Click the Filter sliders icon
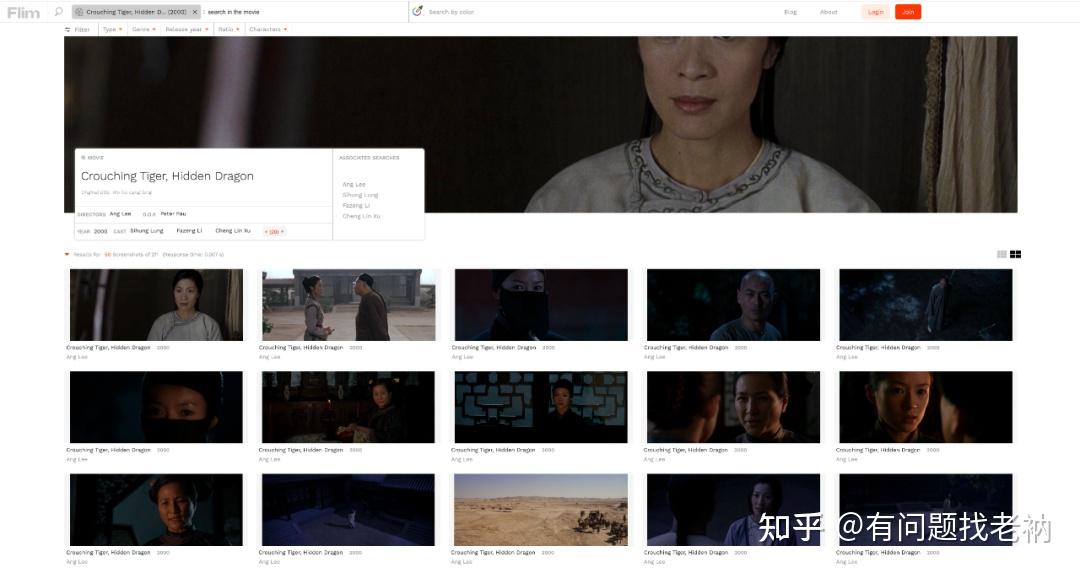The height and width of the screenshot is (573, 1080). [68, 30]
